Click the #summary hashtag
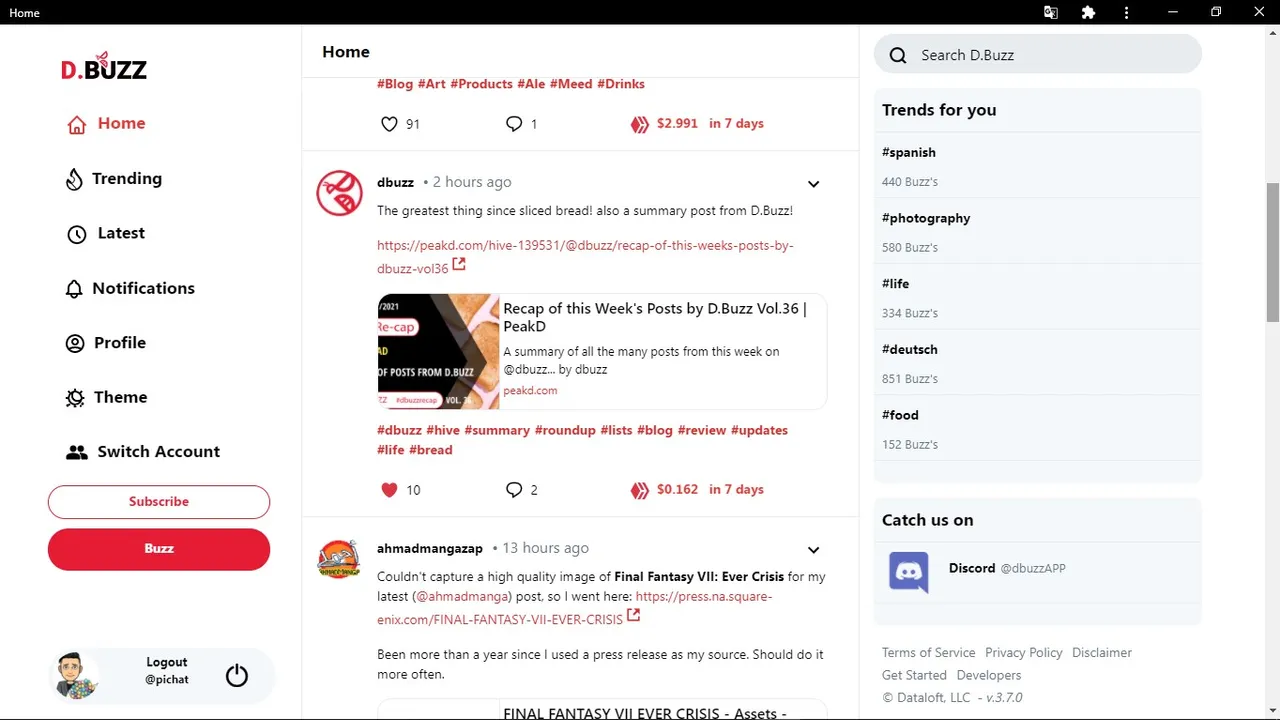The height and width of the screenshot is (720, 1280). pyautogui.click(x=497, y=431)
